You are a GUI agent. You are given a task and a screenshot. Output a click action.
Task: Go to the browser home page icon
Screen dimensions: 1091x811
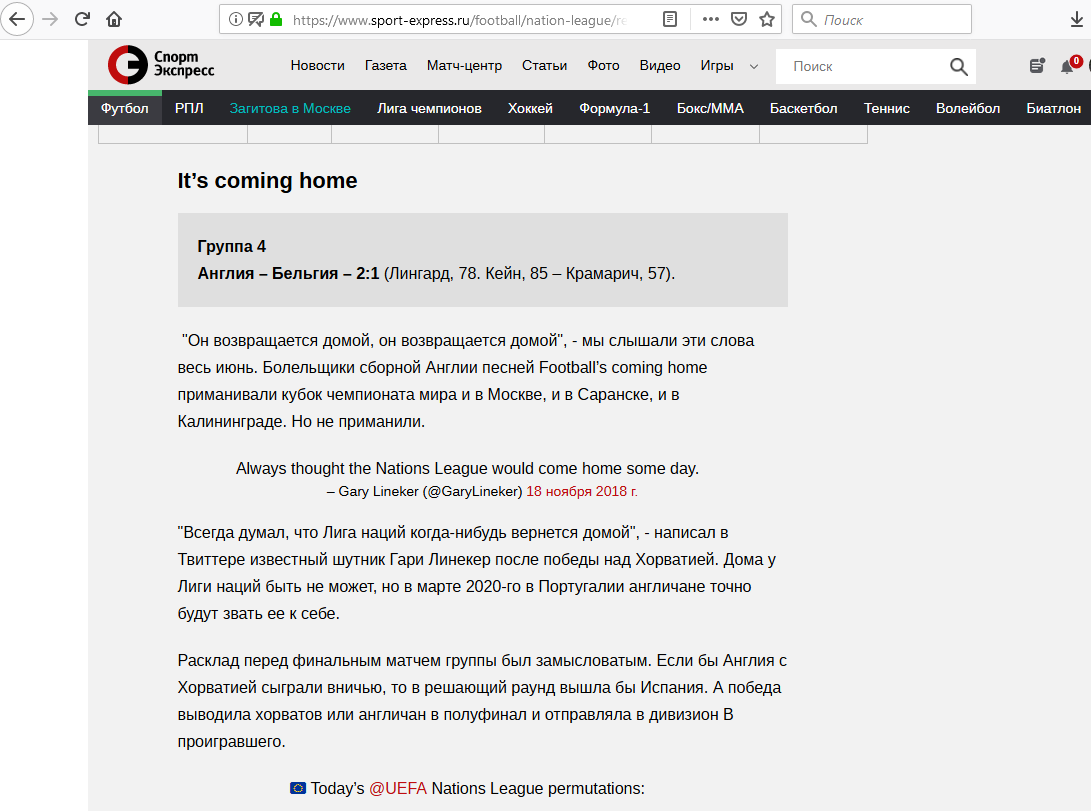(x=114, y=19)
